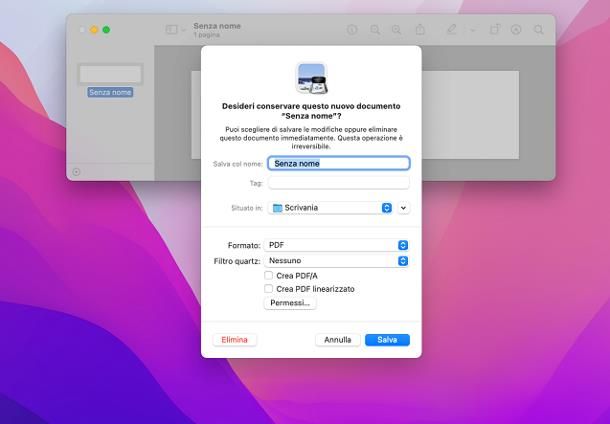Click the red Elimina button
Viewport: 610px width, 424px height.
click(x=235, y=340)
